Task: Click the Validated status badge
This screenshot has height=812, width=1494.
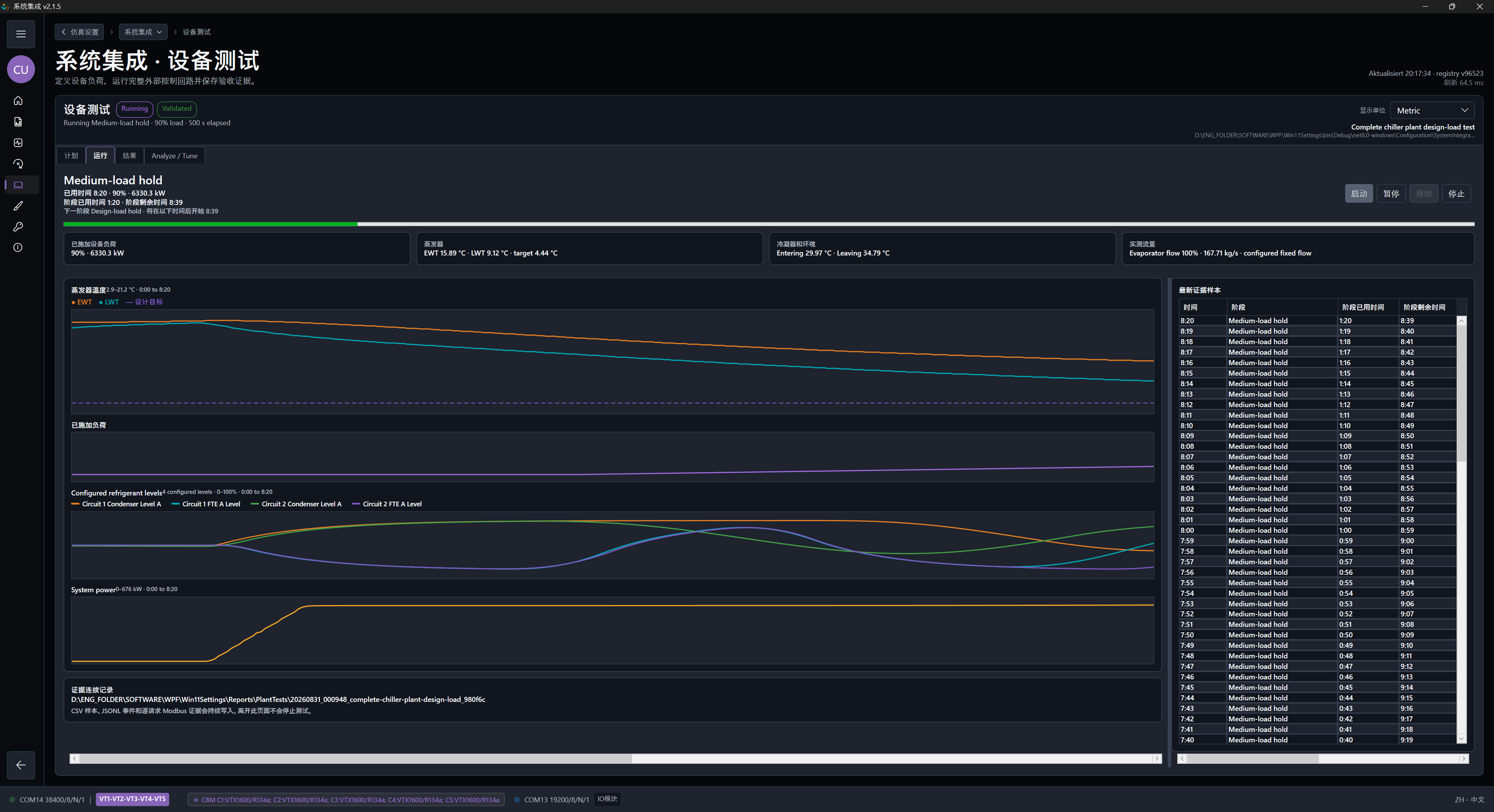Action: [x=177, y=109]
